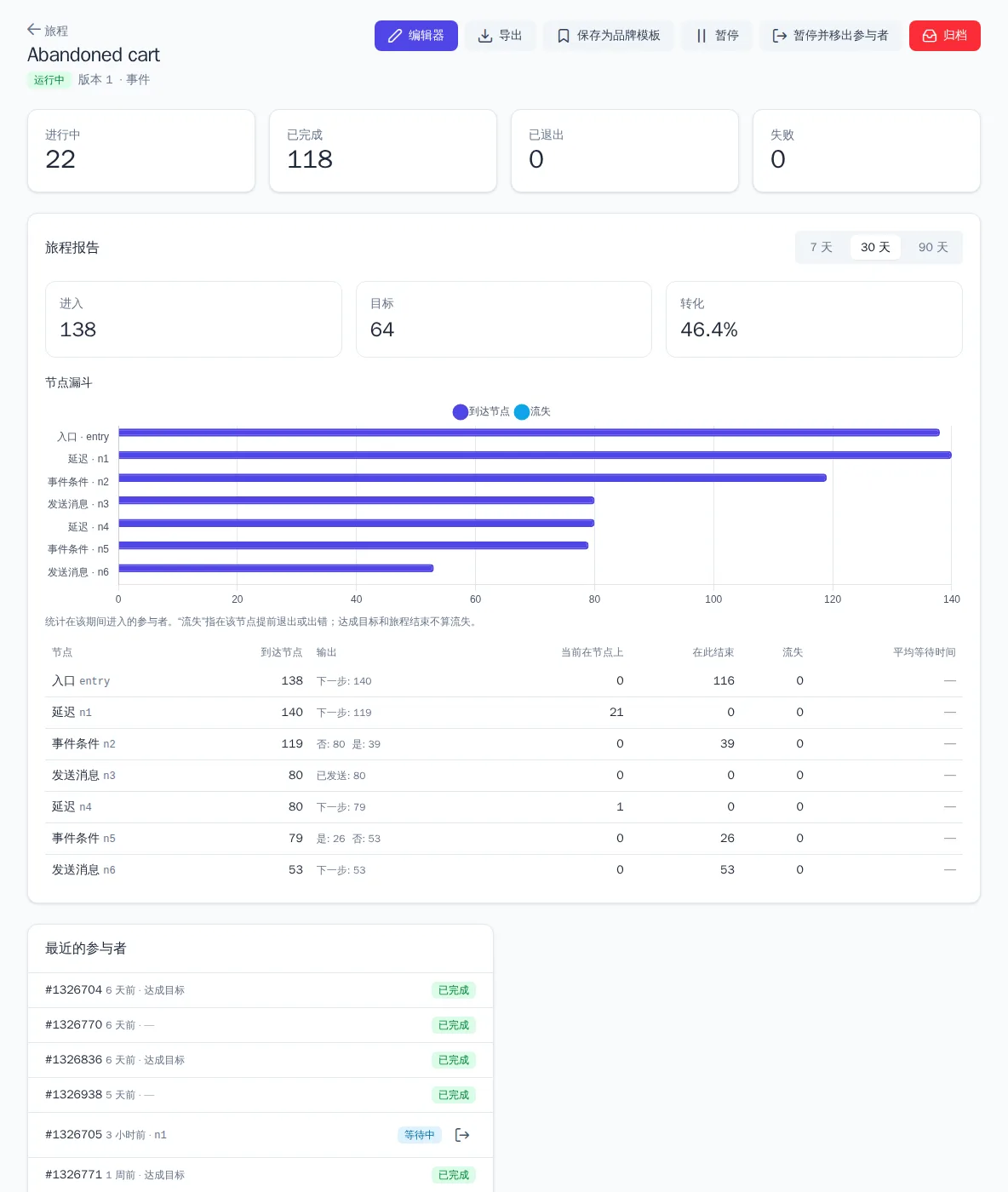Viewport: 1008px width, 1192px height.
Task: Click the 发送消息 n3 table row
Action: point(504,776)
